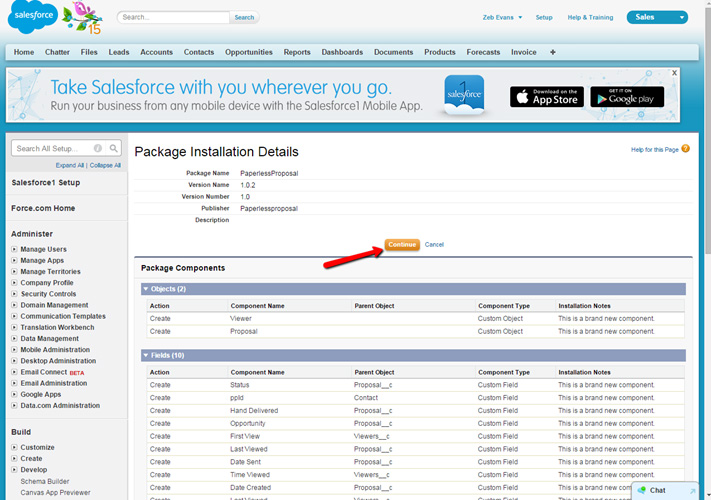
Task: Expand the Manage Apps node
Action: pos(14,261)
